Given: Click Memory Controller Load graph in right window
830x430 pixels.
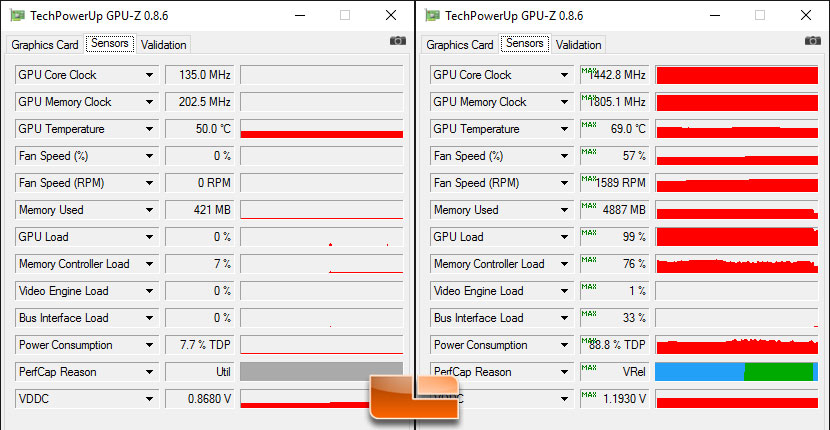Looking at the screenshot, I should tap(737, 264).
